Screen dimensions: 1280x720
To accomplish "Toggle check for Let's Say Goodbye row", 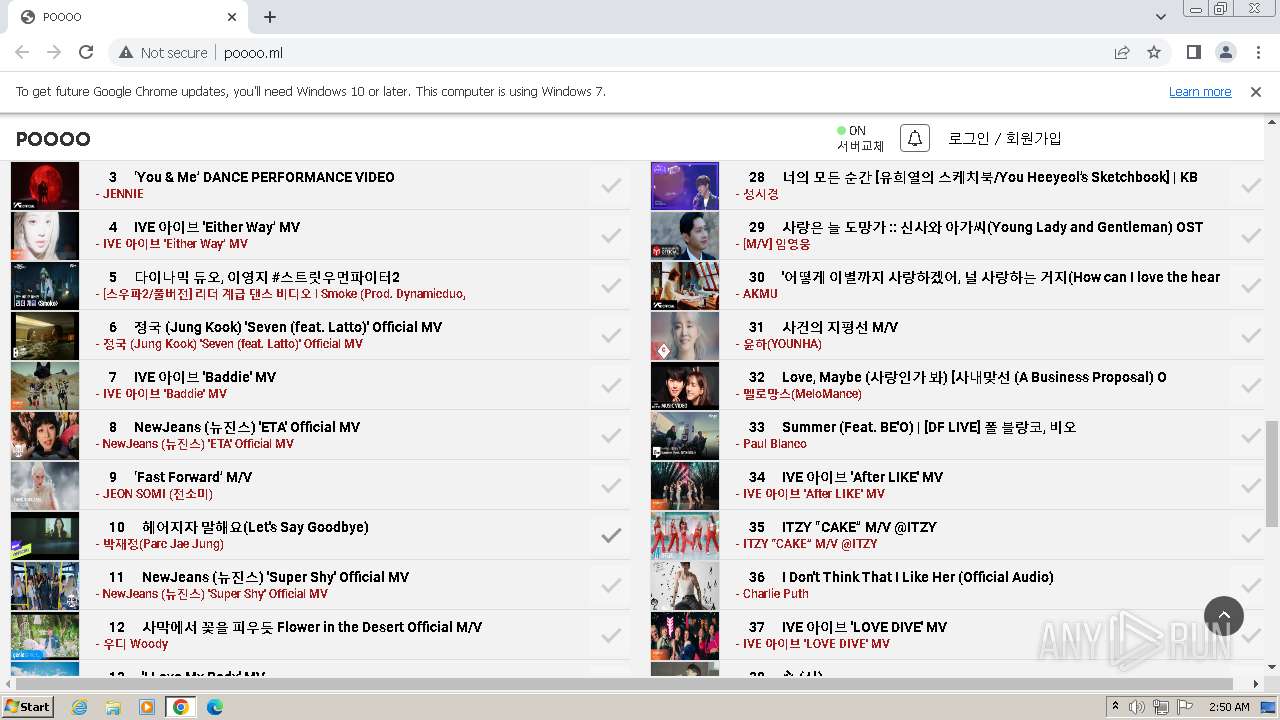I will point(611,535).
